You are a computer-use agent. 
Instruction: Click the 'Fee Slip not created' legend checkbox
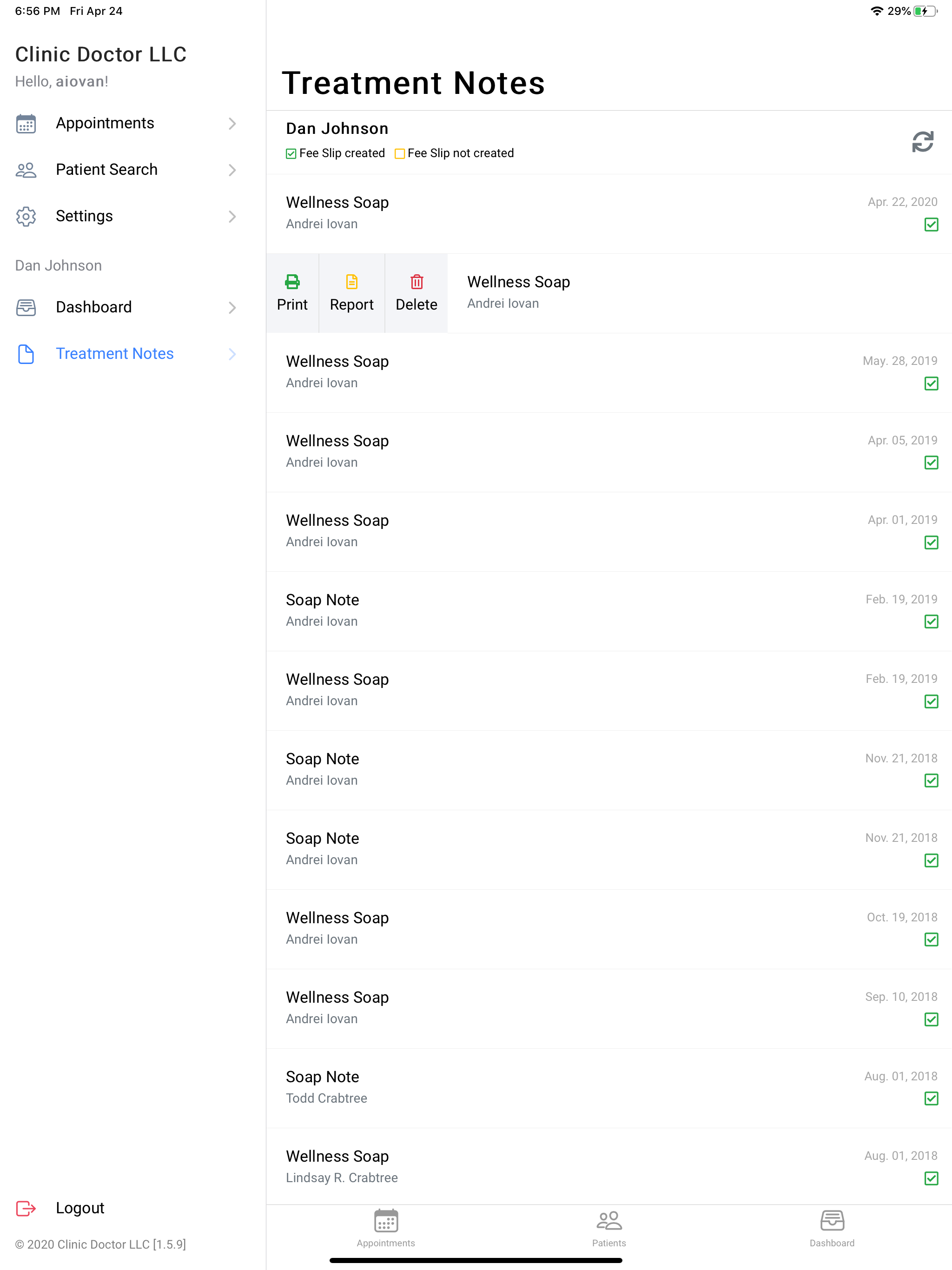[400, 153]
